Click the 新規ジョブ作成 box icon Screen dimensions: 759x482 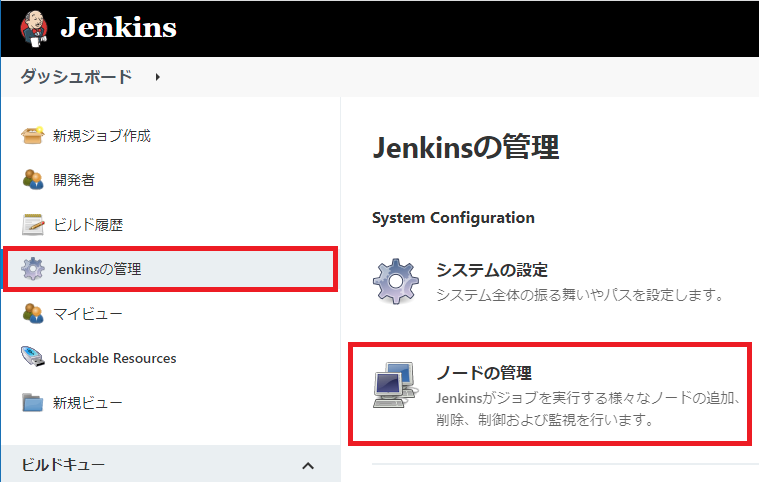pyautogui.click(x=32, y=136)
